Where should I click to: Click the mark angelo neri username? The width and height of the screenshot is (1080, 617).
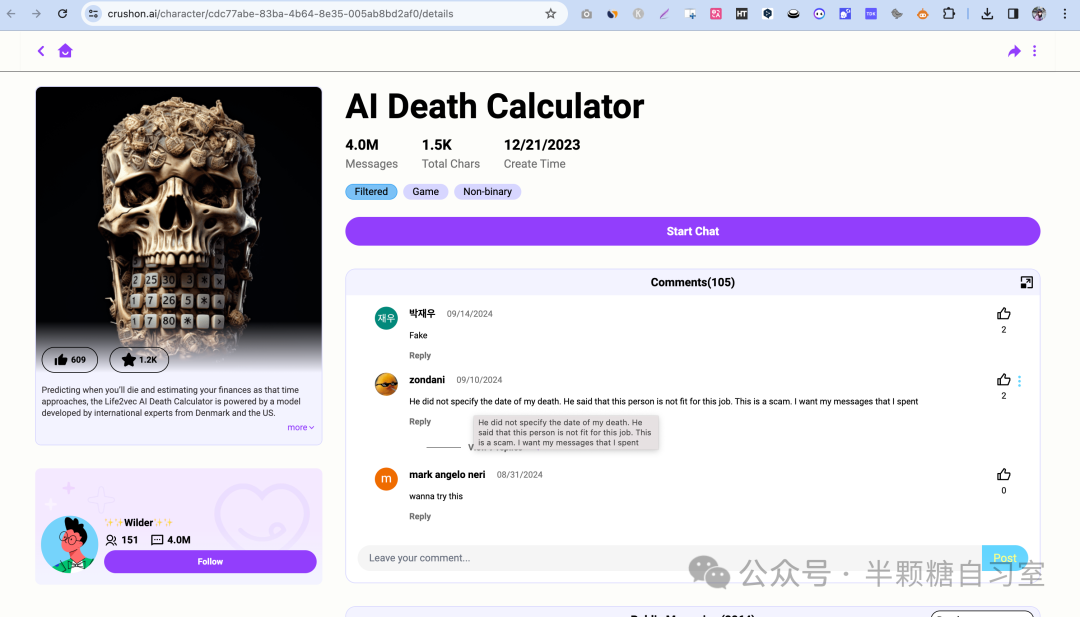pyautogui.click(x=447, y=474)
